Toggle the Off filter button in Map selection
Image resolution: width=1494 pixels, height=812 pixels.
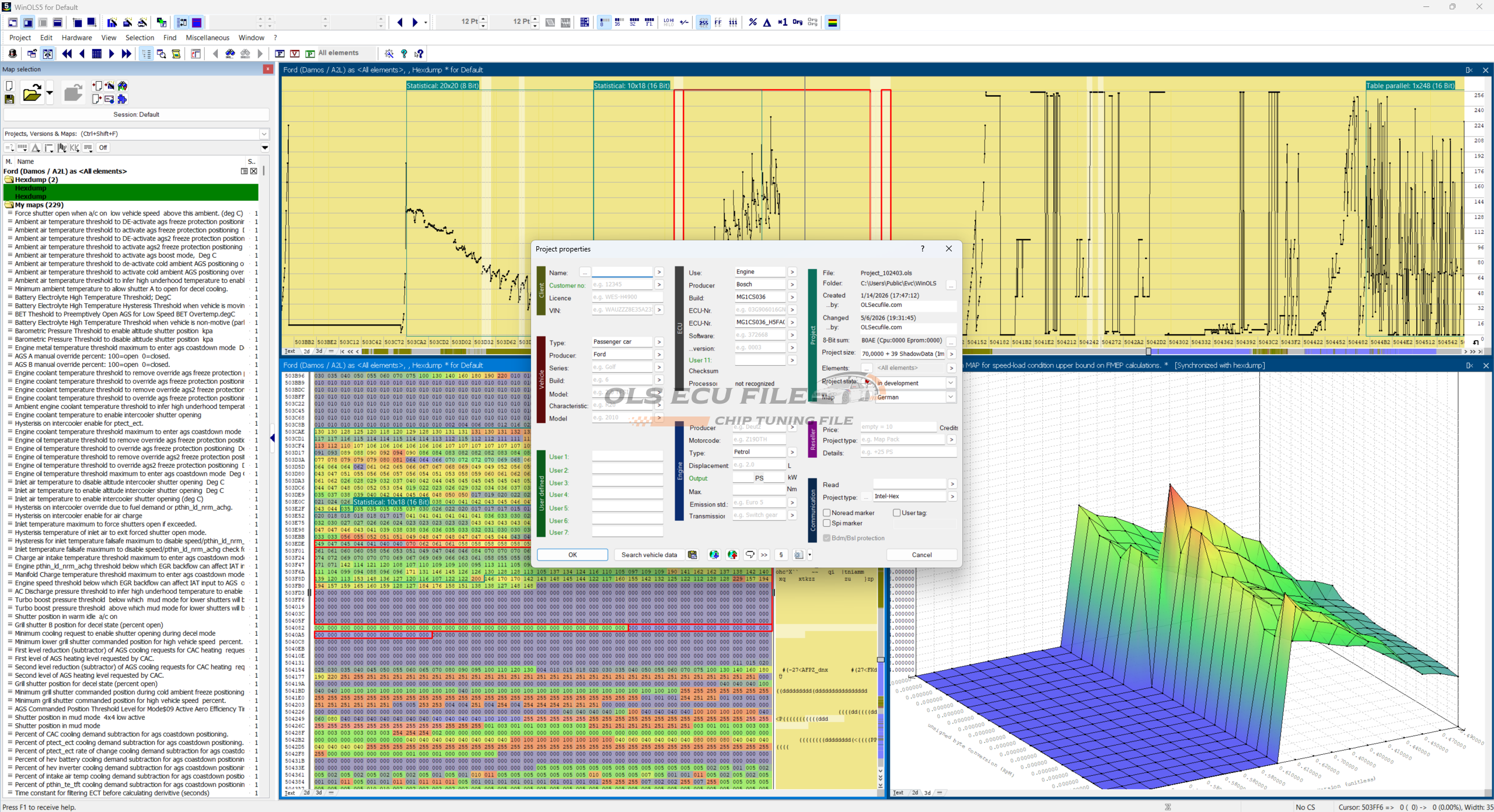(x=103, y=148)
